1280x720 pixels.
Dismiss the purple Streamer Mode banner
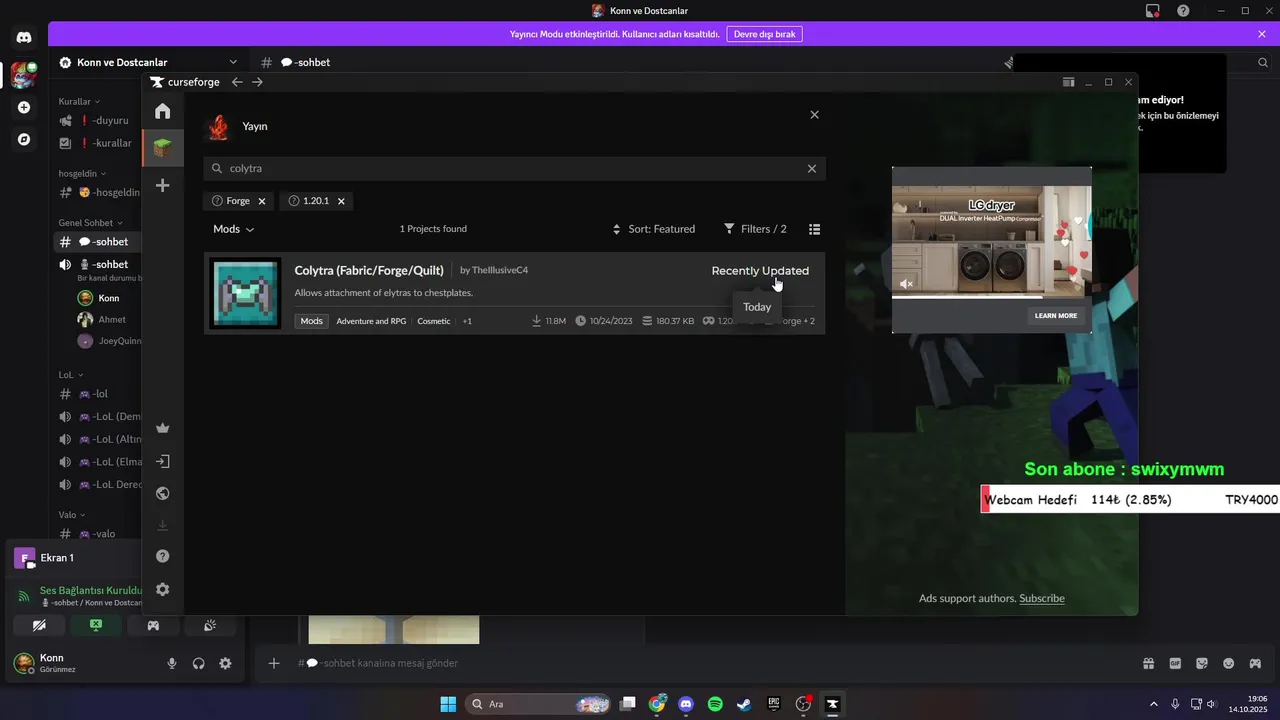point(1262,34)
